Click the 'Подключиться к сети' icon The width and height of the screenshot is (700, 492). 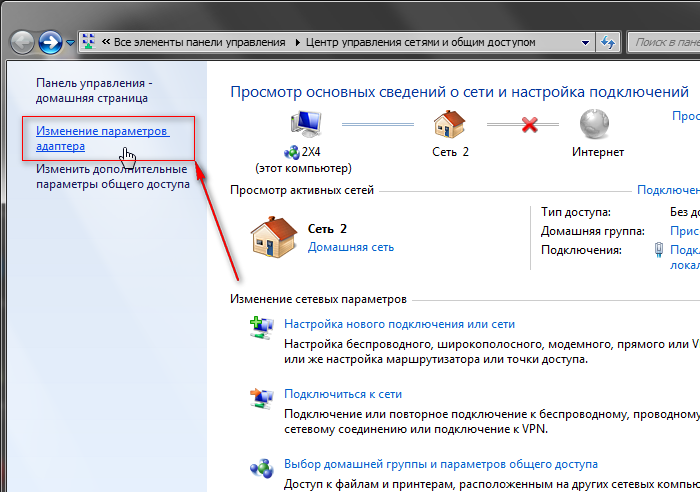click(x=262, y=398)
